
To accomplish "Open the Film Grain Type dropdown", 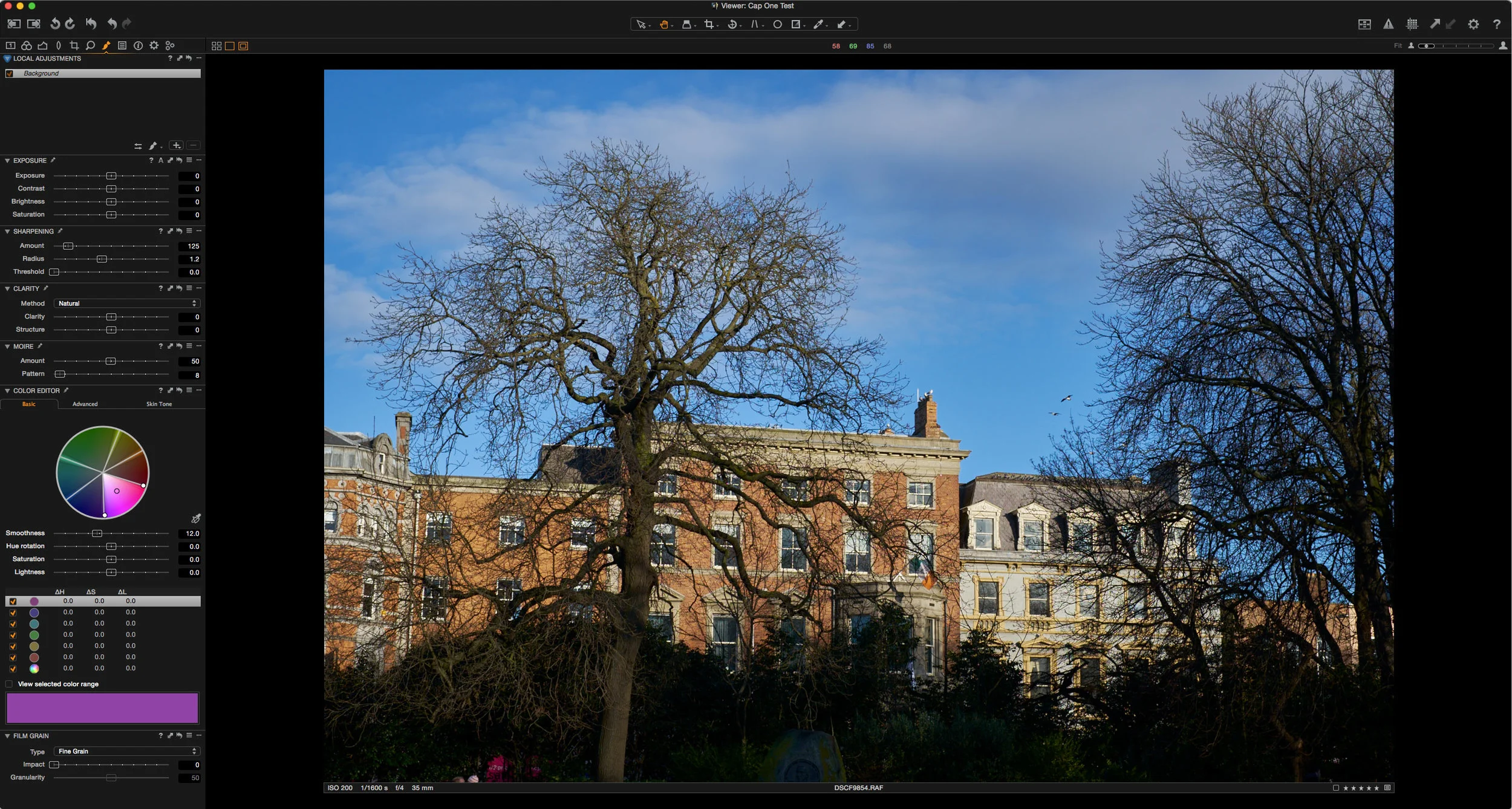I will (126, 751).
